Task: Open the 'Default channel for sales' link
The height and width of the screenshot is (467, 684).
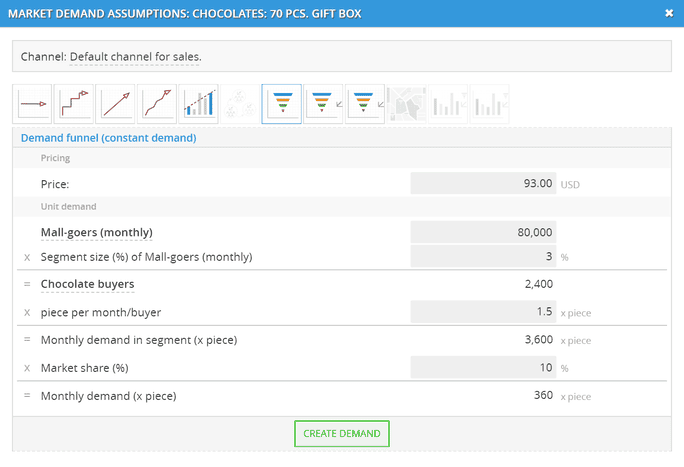Action: (135, 57)
